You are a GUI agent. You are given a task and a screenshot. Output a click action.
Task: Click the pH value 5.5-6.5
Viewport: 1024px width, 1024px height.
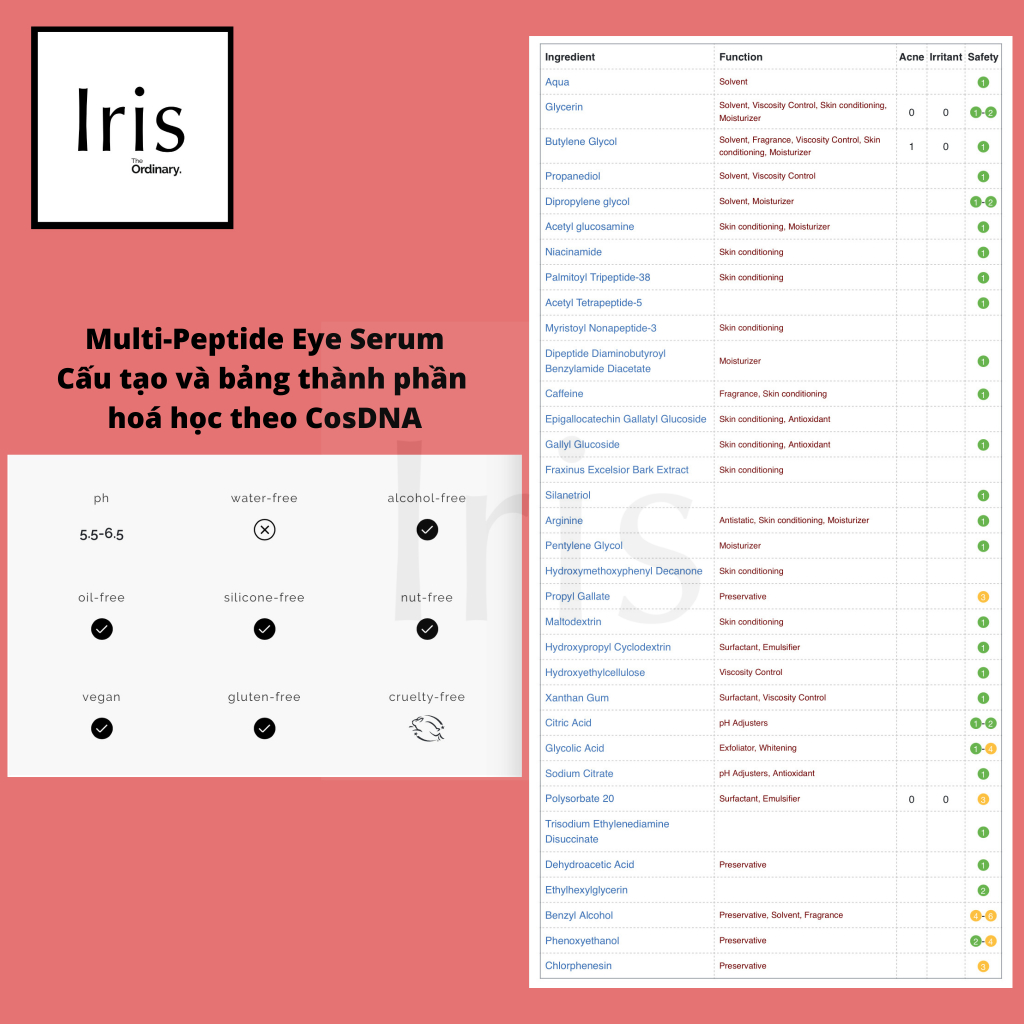pos(102,534)
